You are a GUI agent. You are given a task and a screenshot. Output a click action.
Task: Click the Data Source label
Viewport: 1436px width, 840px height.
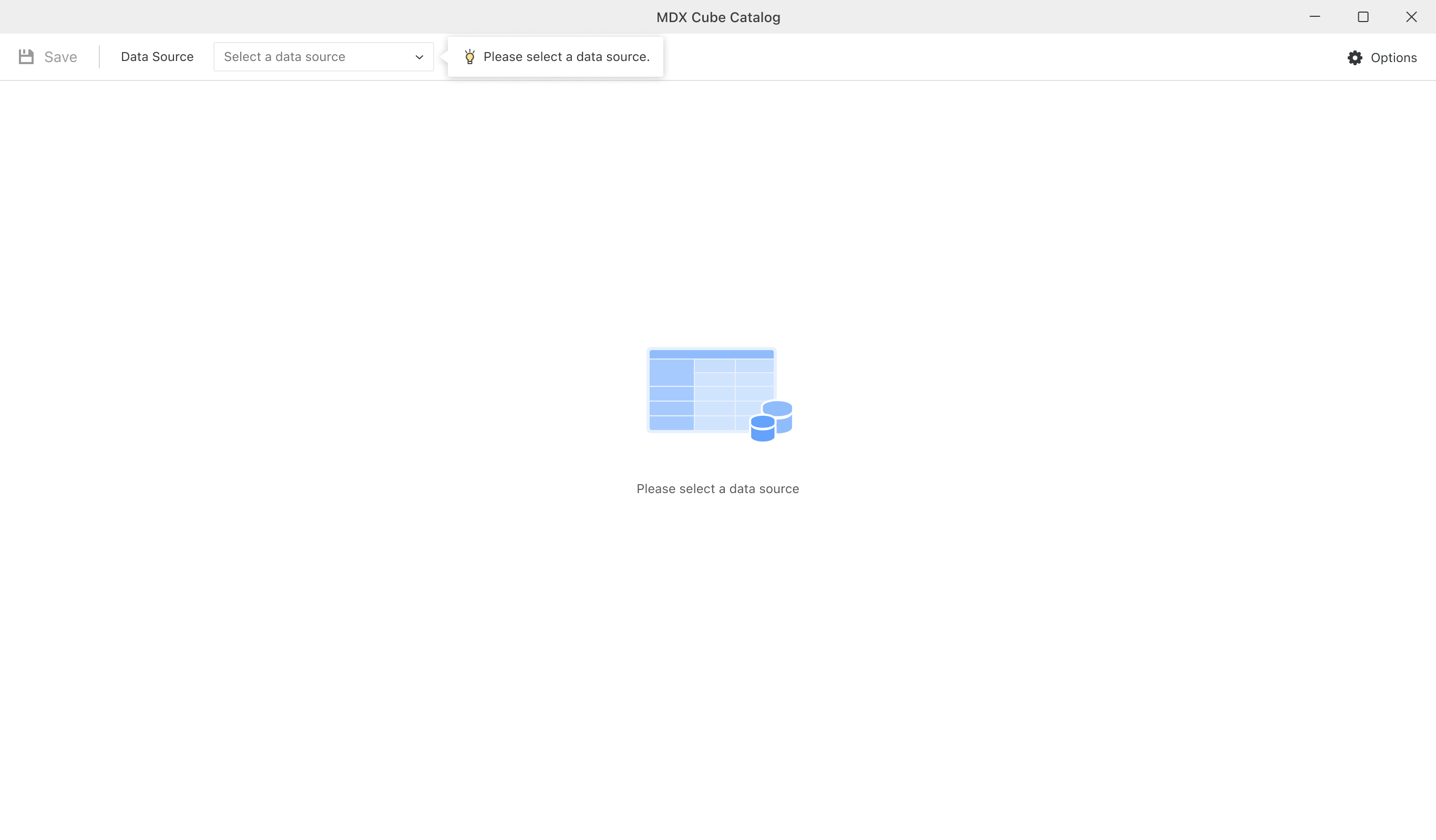click(157, 57)
